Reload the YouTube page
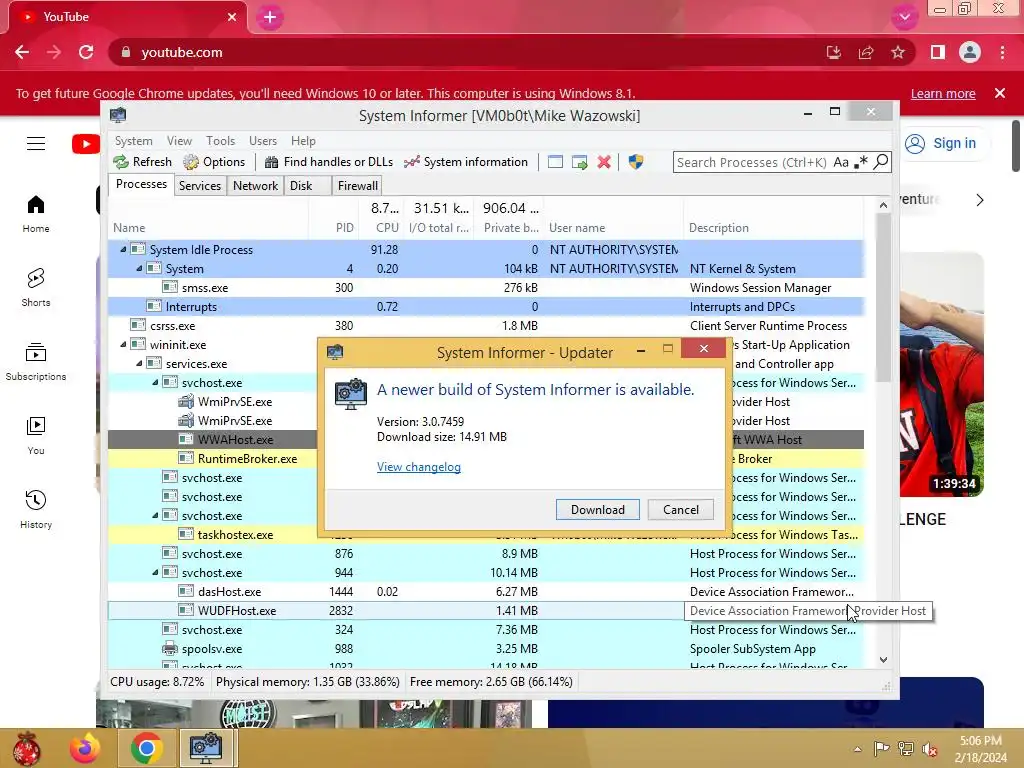 [86, 52]
